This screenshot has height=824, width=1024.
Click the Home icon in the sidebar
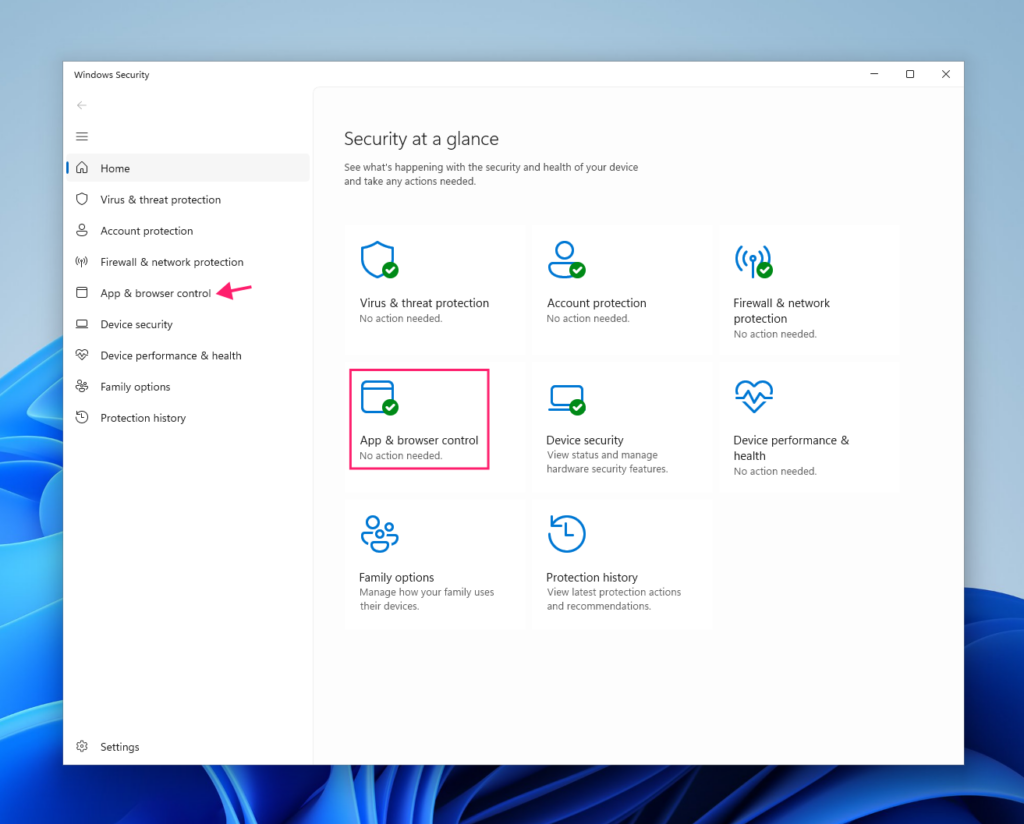[x=82, y=168]
